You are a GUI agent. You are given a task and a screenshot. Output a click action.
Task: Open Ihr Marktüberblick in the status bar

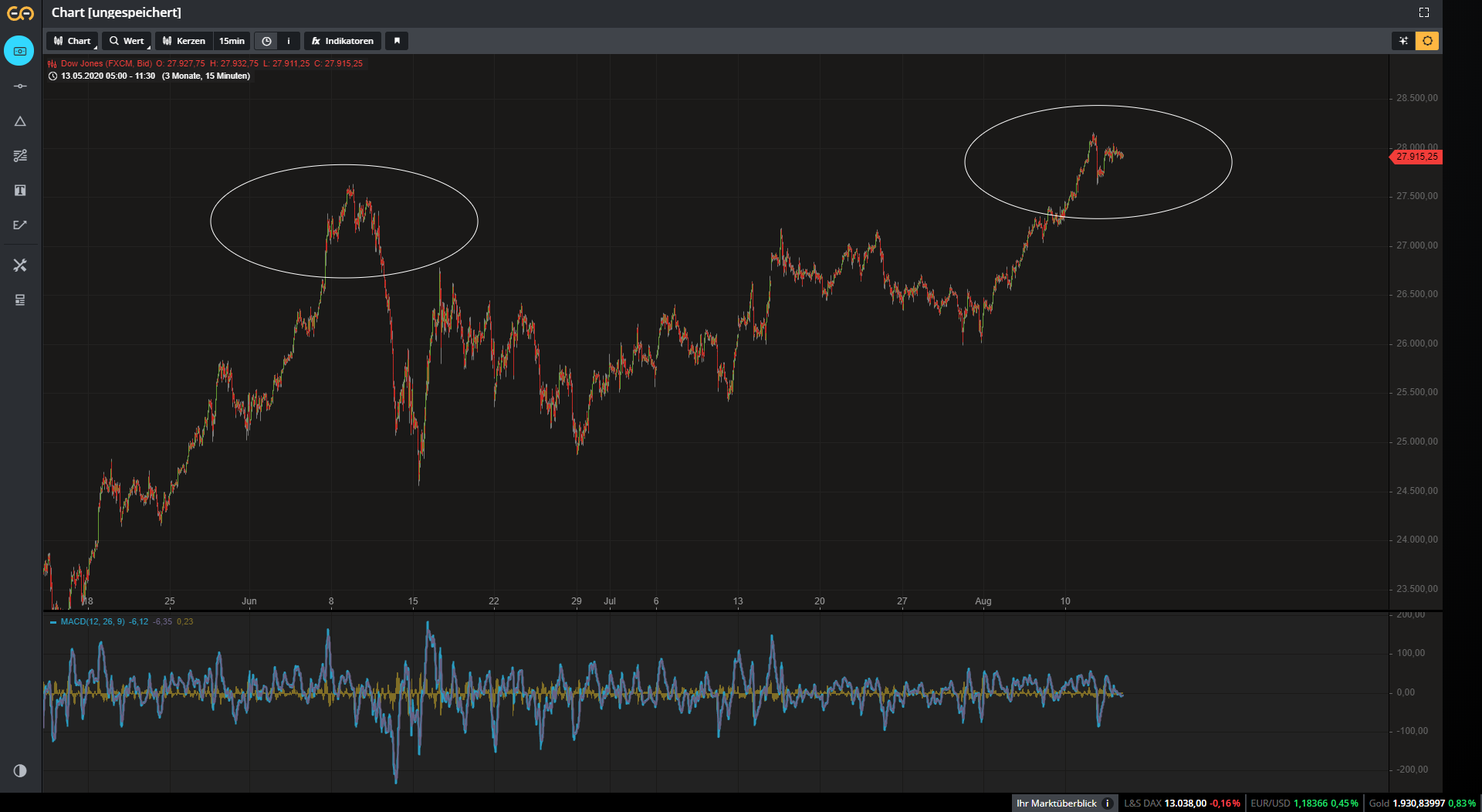tap(1057, 803)
